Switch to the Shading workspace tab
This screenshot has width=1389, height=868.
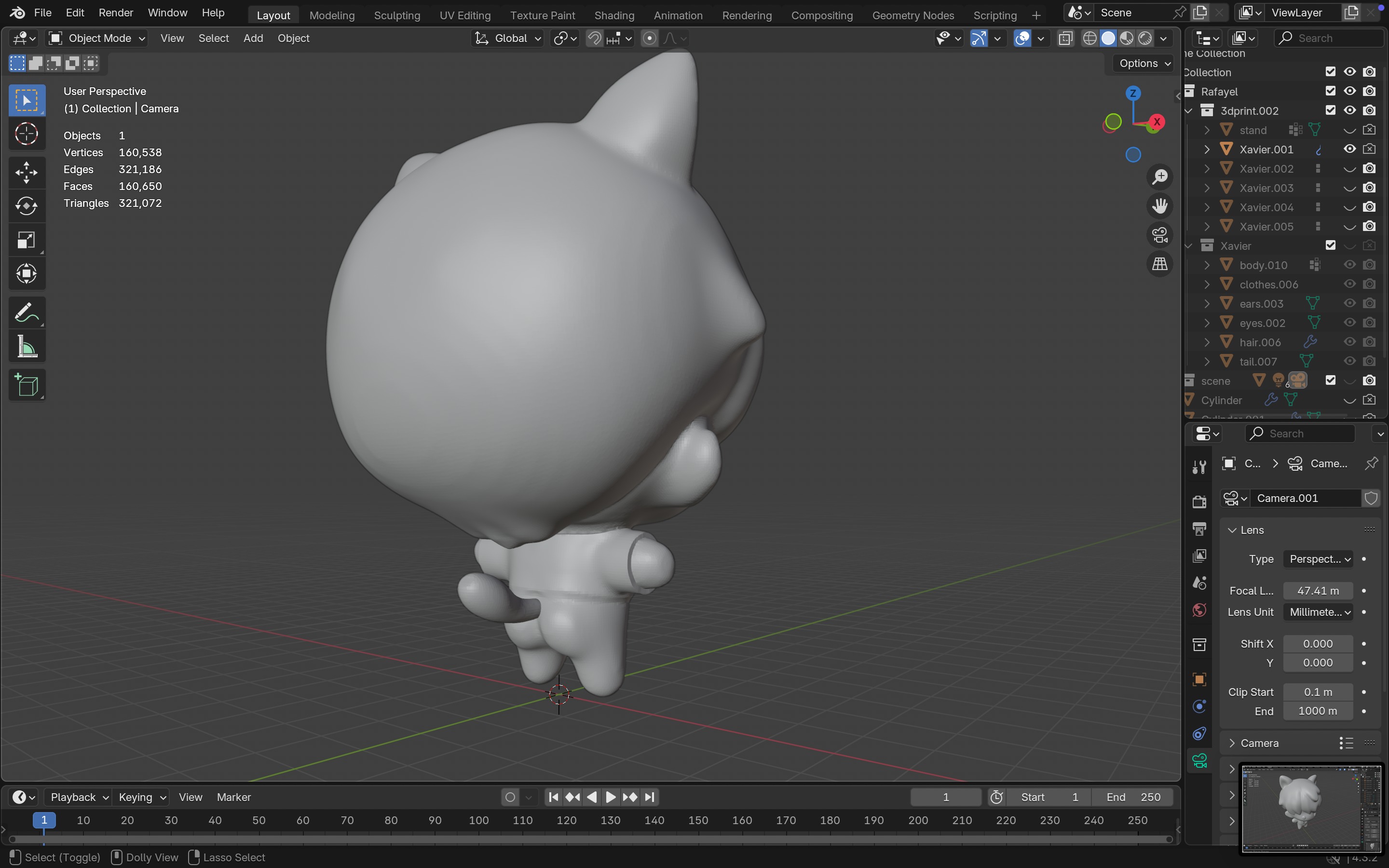pos(614,15)
